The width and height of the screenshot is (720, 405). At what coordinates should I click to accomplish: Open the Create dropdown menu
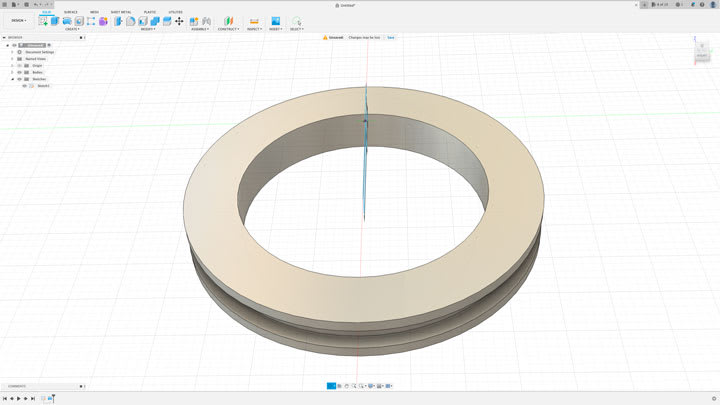point(72,29)
